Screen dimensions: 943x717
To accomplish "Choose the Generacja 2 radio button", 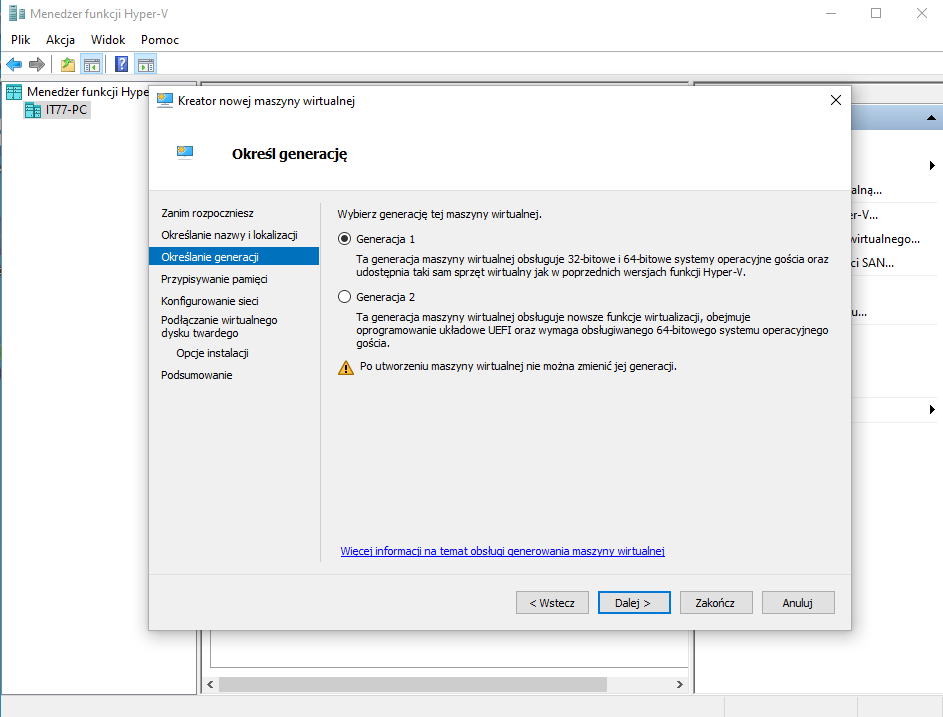I will 345,297.
